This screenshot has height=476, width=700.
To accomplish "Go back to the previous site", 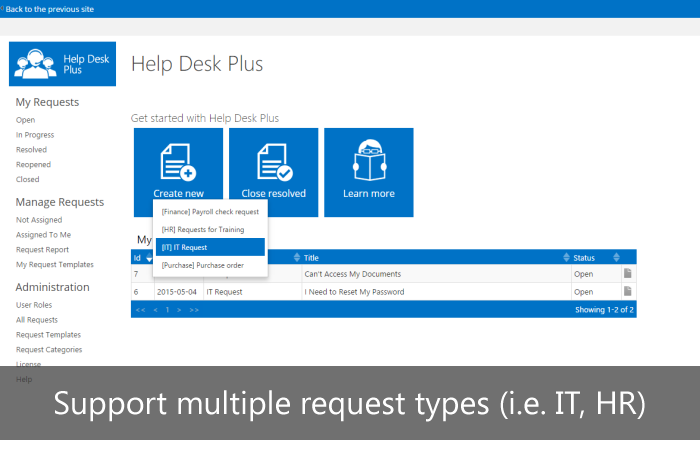I will coord(50,9).
